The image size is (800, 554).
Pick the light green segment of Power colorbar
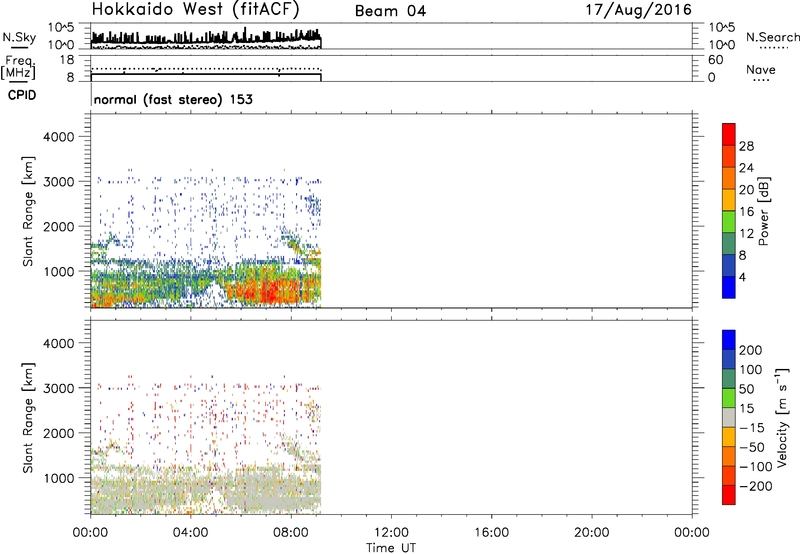[x=729, y=221]
